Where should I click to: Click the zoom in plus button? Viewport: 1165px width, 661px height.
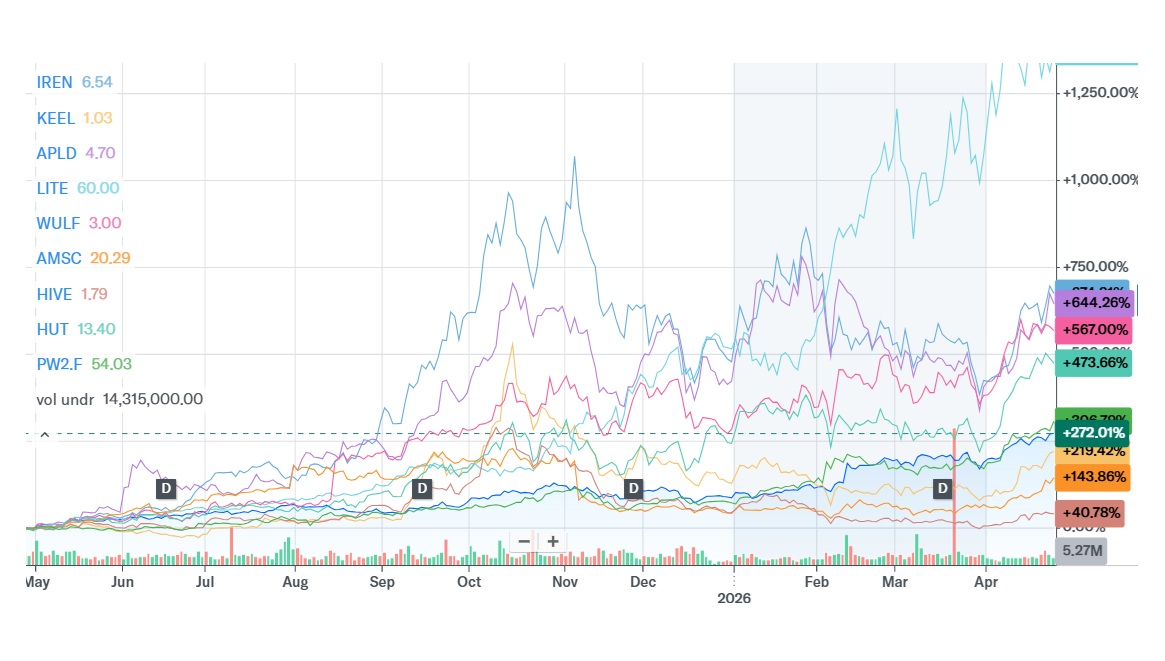click(x=553, y=541)
